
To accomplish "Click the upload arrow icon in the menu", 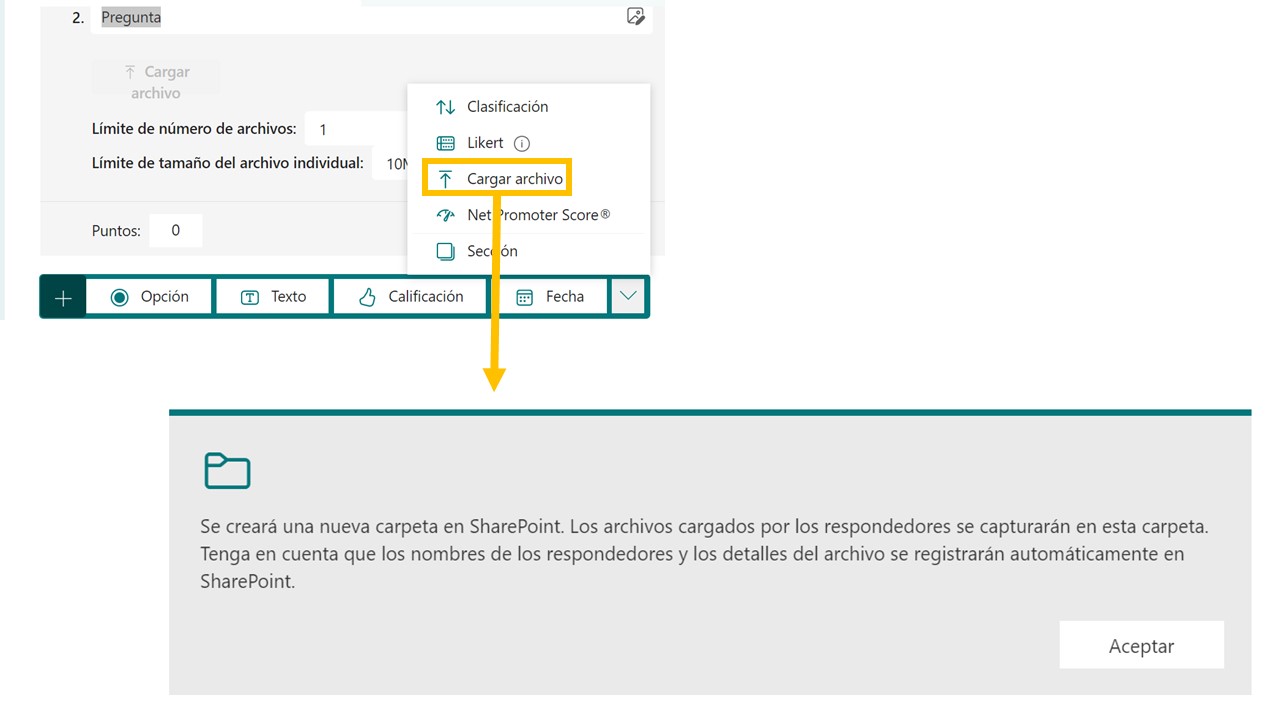I will (446, 179).
